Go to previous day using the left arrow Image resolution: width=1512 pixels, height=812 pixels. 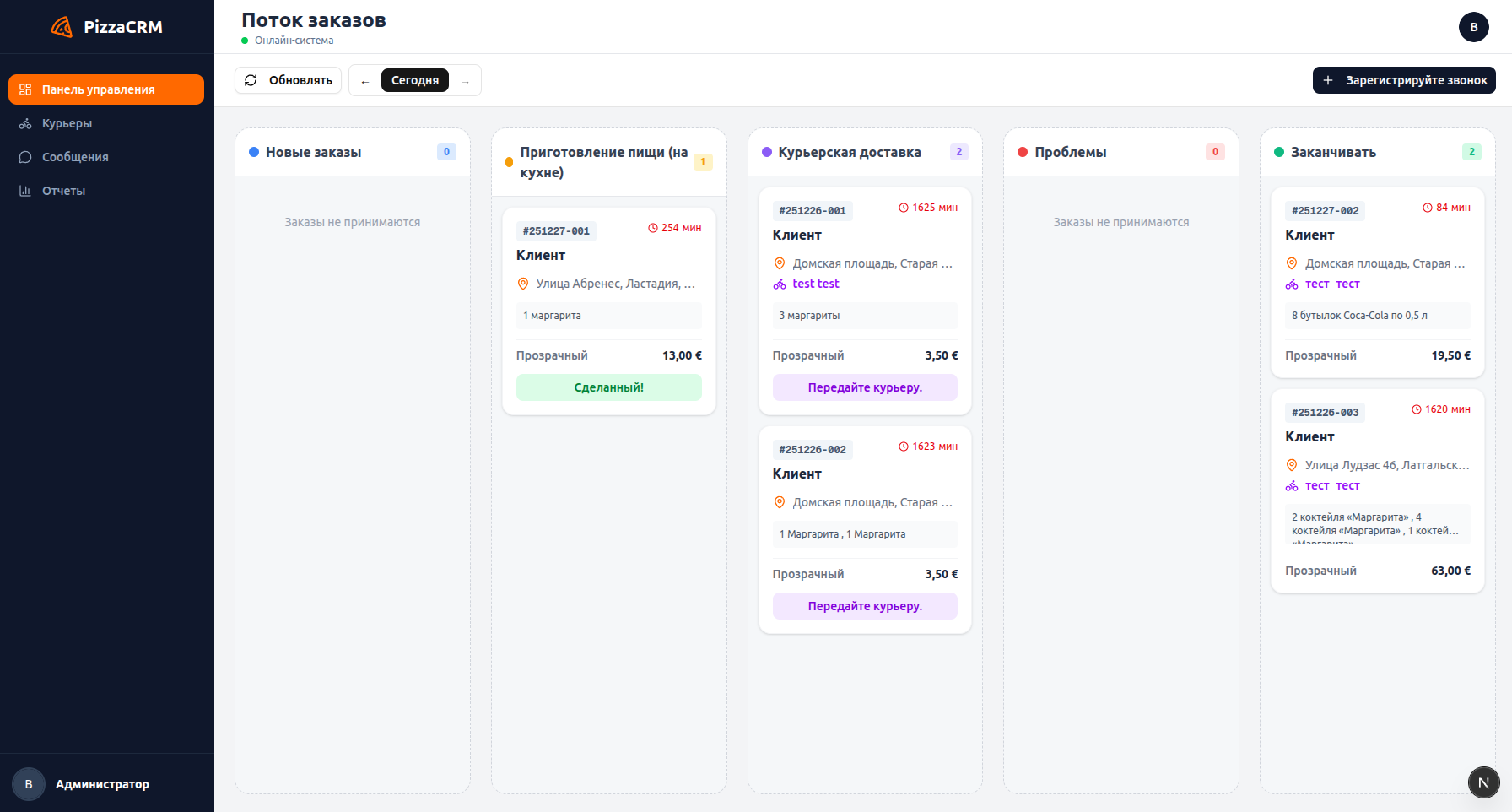[365, 80]
